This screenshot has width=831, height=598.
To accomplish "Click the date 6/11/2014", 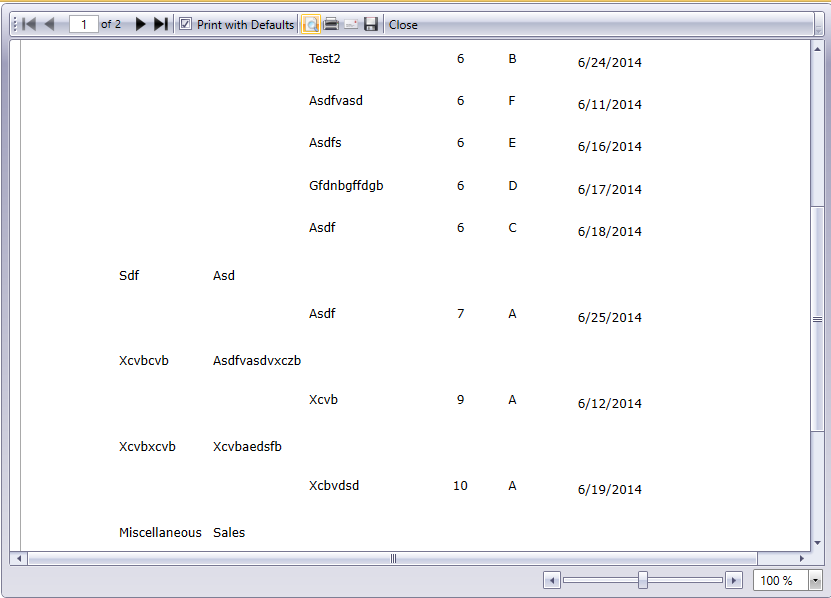I will coord(609,104).
